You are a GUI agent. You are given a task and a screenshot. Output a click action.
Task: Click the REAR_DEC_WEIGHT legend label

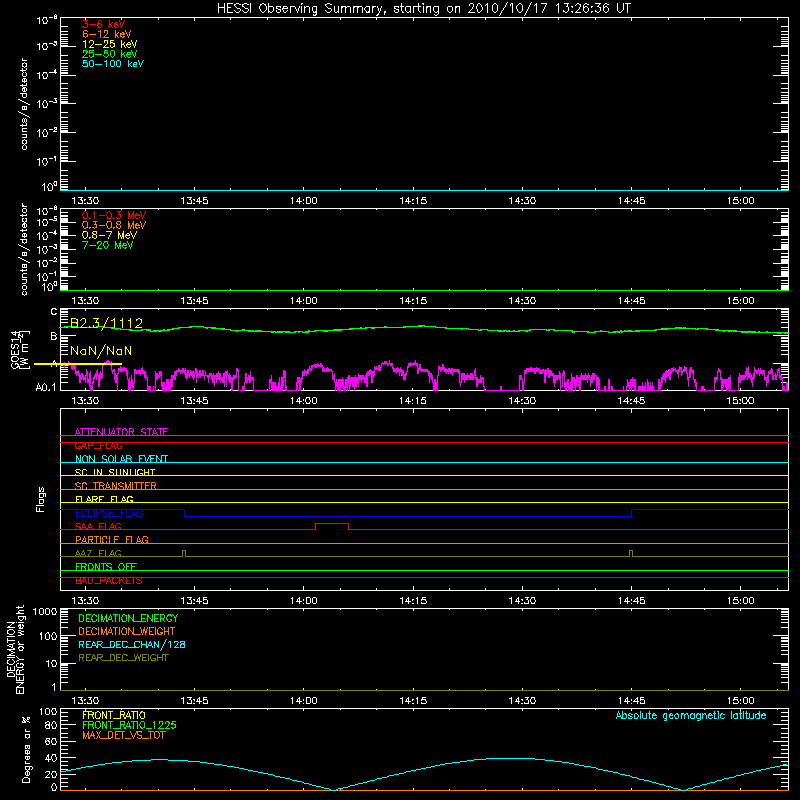[x=123, y=658]
